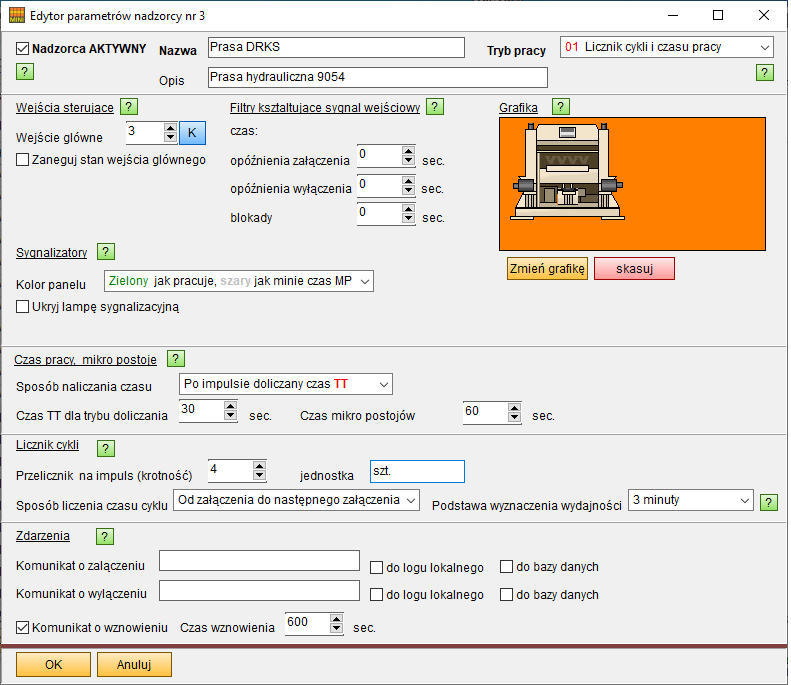Open help icon next to Licznik cykli
The image size is (791, 685).
[105, 448]
